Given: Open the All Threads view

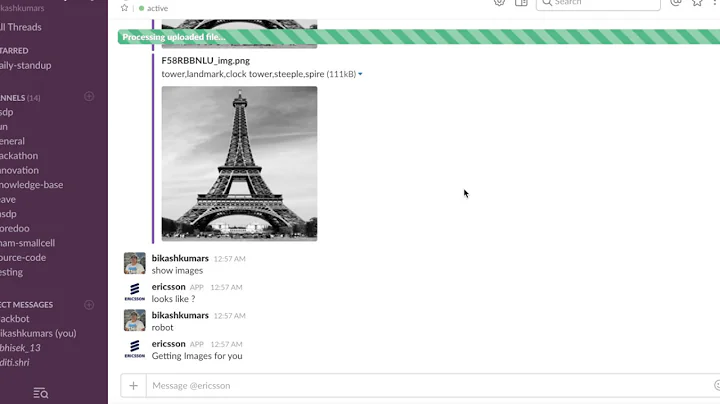Looking at the screenshot, I should pos(21,27).
